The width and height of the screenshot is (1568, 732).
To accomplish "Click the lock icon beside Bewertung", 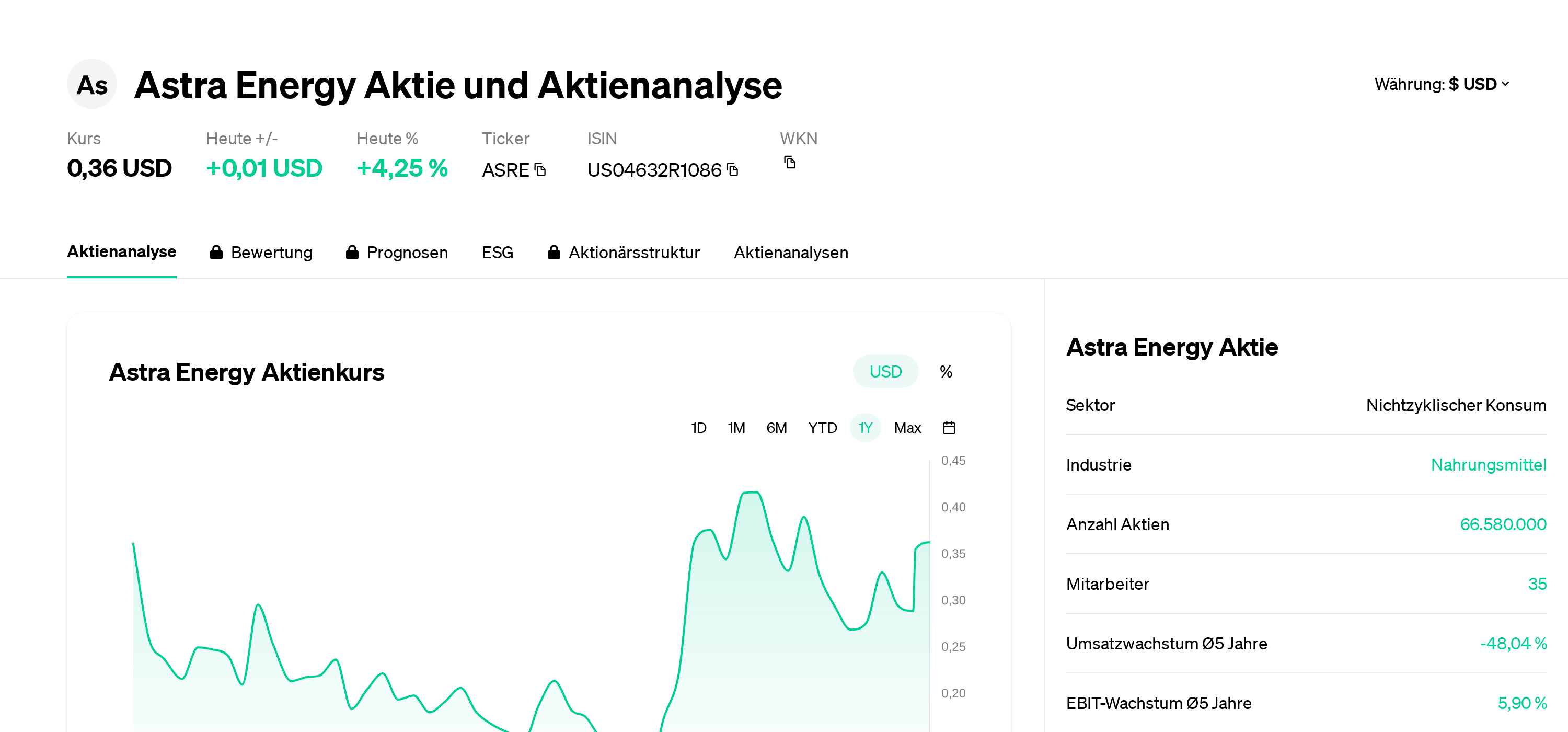I will click(216, 251).
